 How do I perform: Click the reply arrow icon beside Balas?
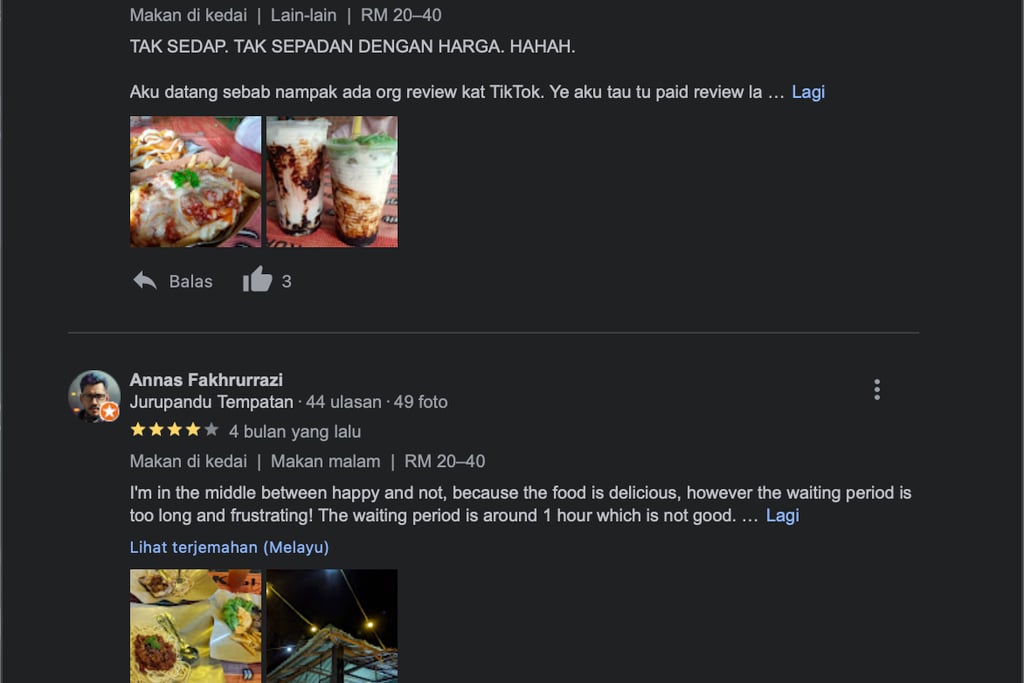click(145, 281)
